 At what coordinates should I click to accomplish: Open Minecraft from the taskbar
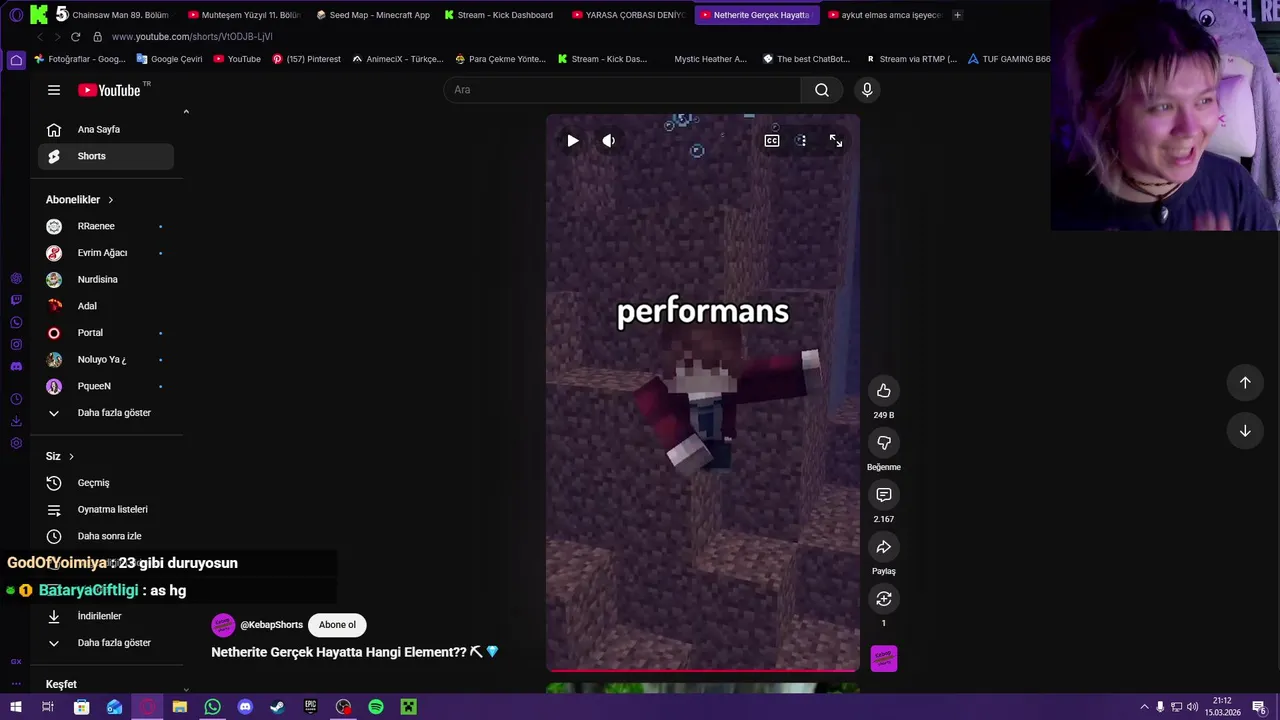tap(408, 707)
